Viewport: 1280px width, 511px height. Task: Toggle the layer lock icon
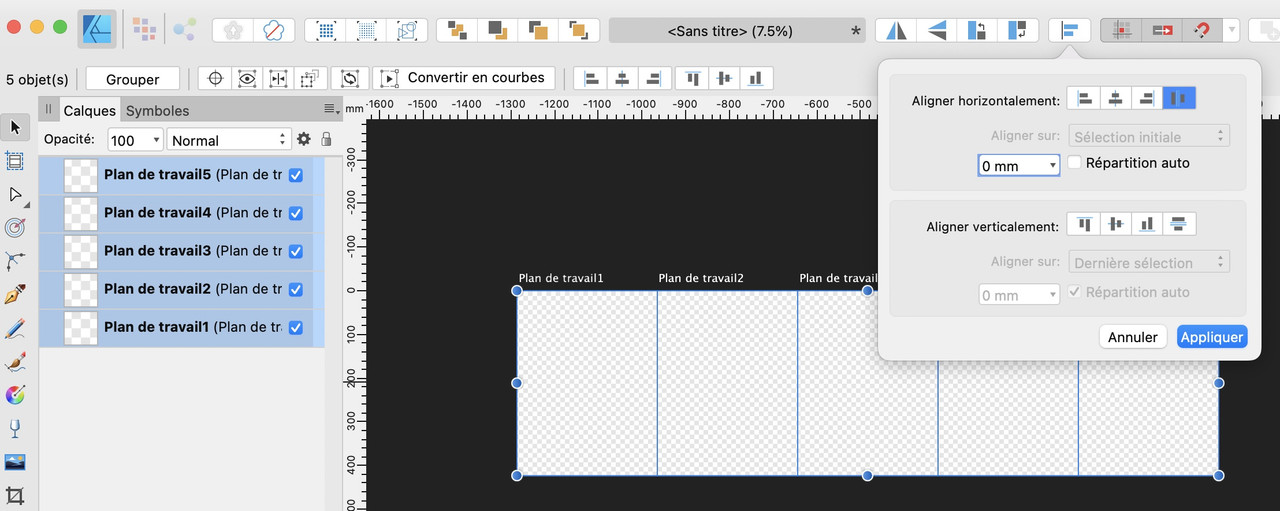[326, 140]
